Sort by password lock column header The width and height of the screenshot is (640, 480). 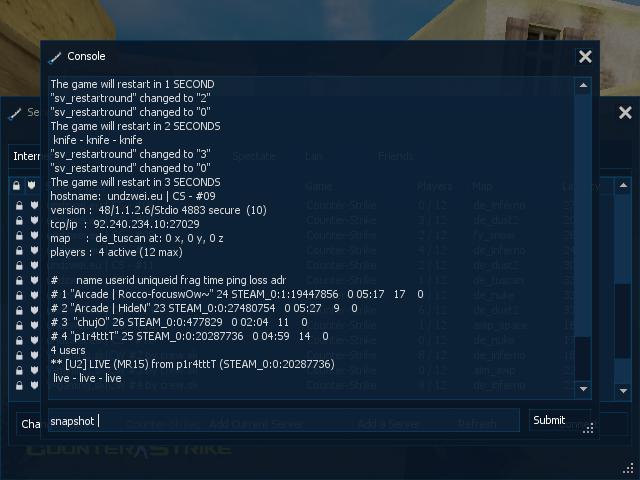click(16, 186)
